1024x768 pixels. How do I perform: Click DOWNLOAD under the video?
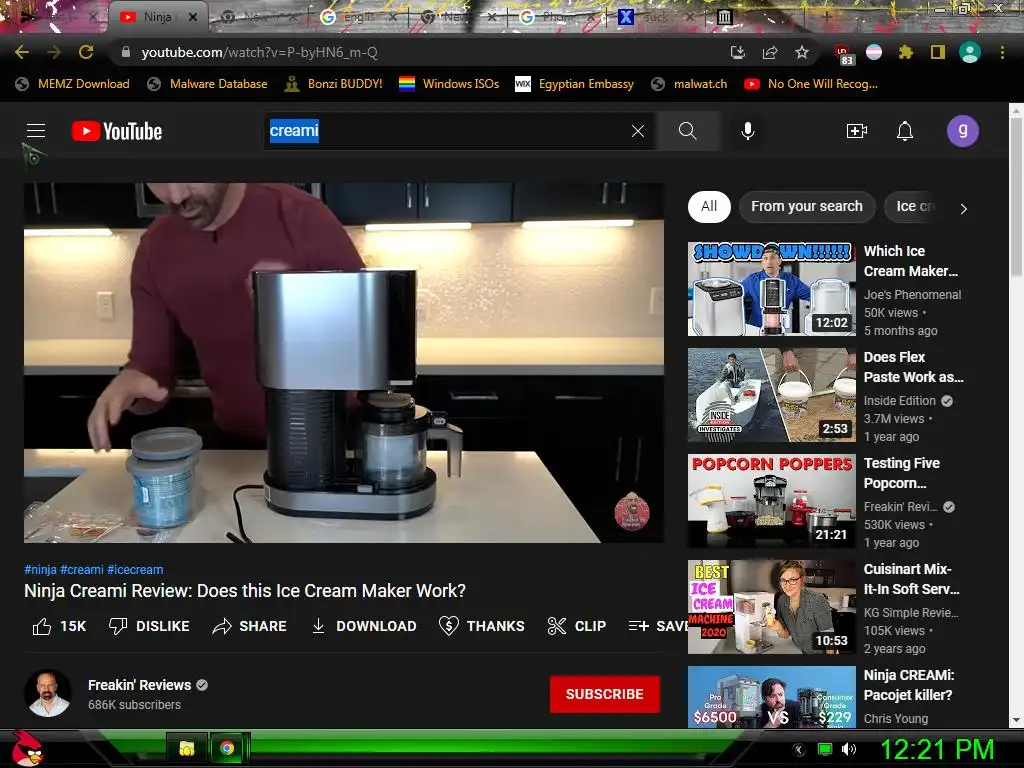[x=364, y=626]
